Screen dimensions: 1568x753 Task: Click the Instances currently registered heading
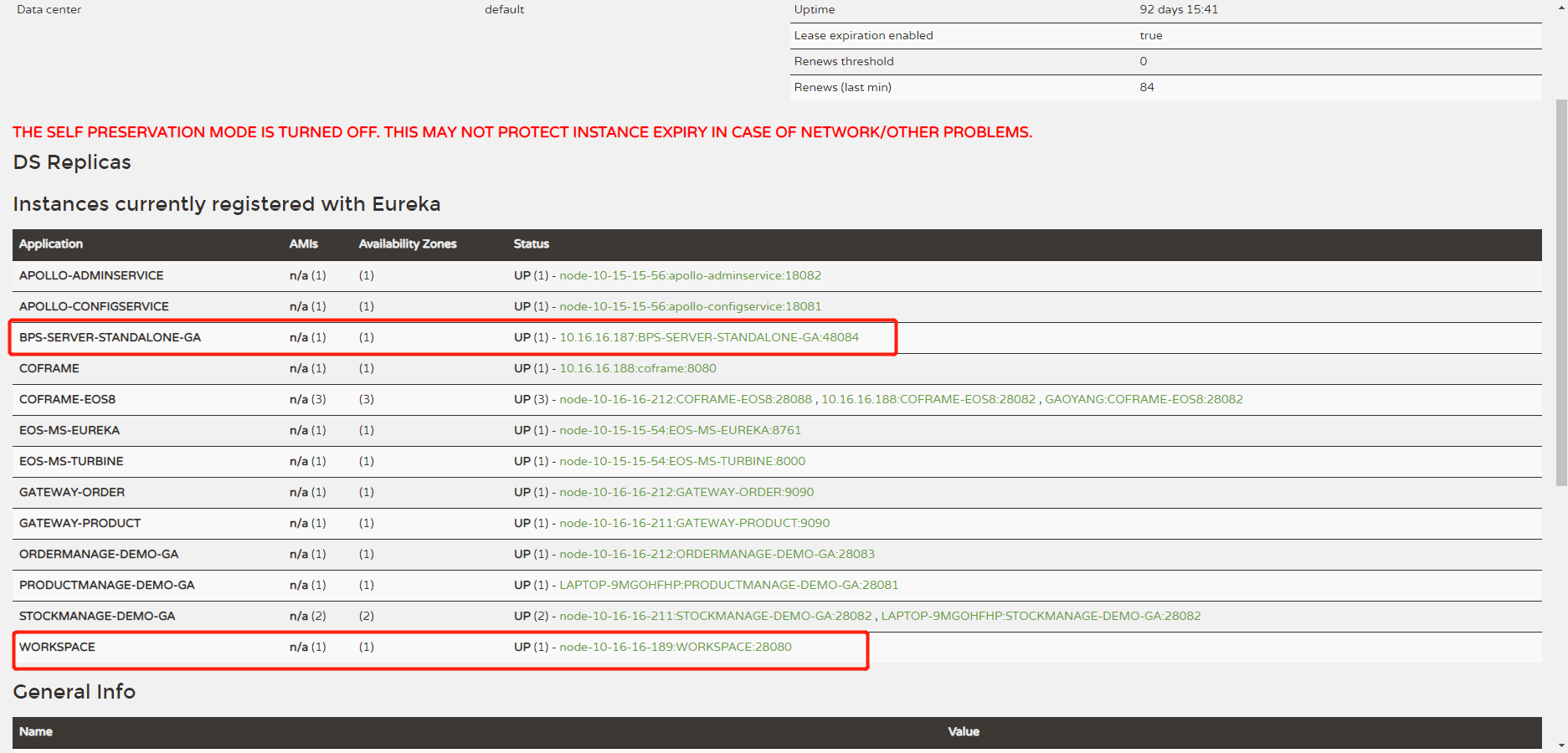click(x=227, y=204)
